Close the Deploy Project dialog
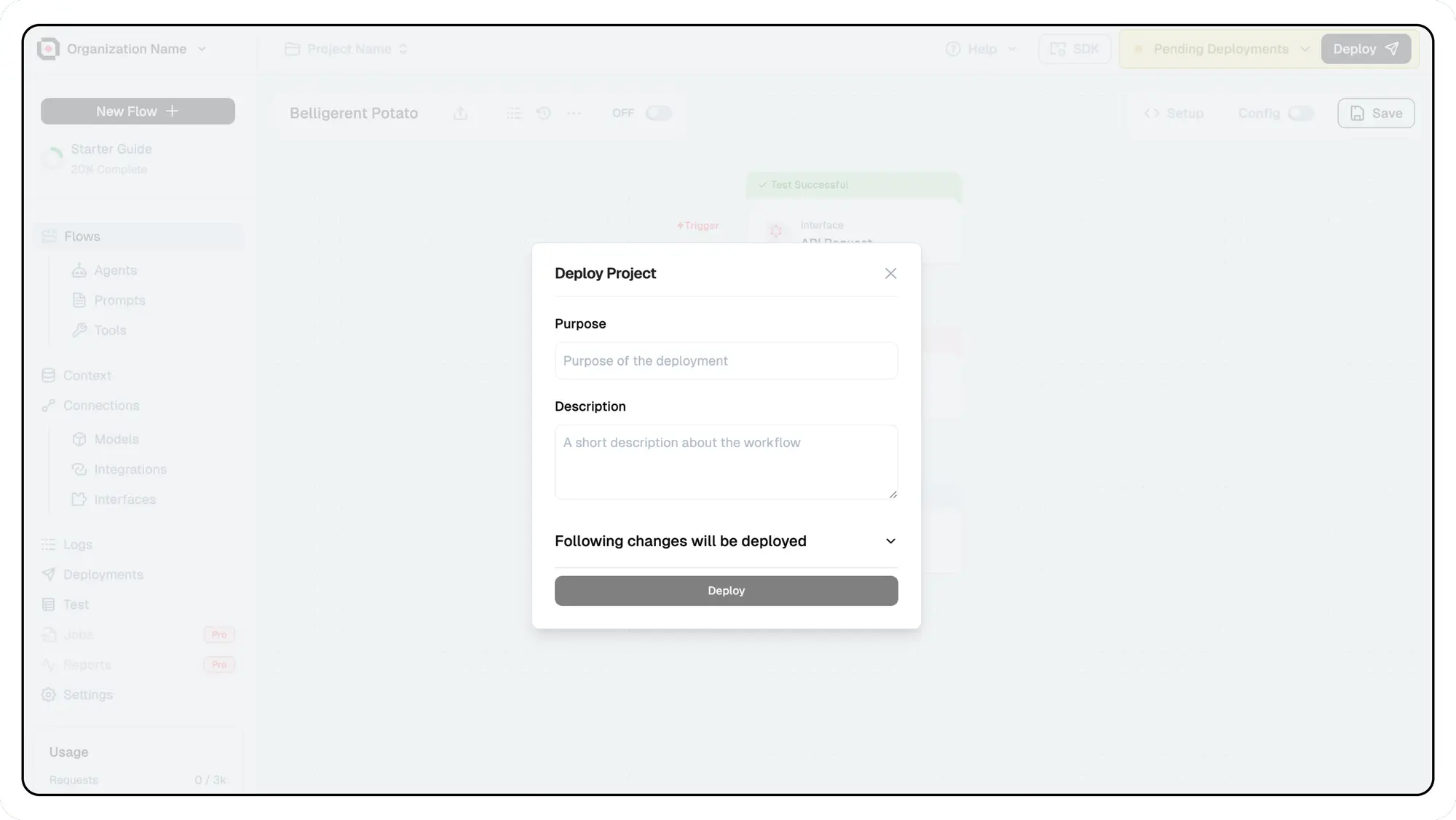Screen dimensions: 1456x820 point(890,273)
